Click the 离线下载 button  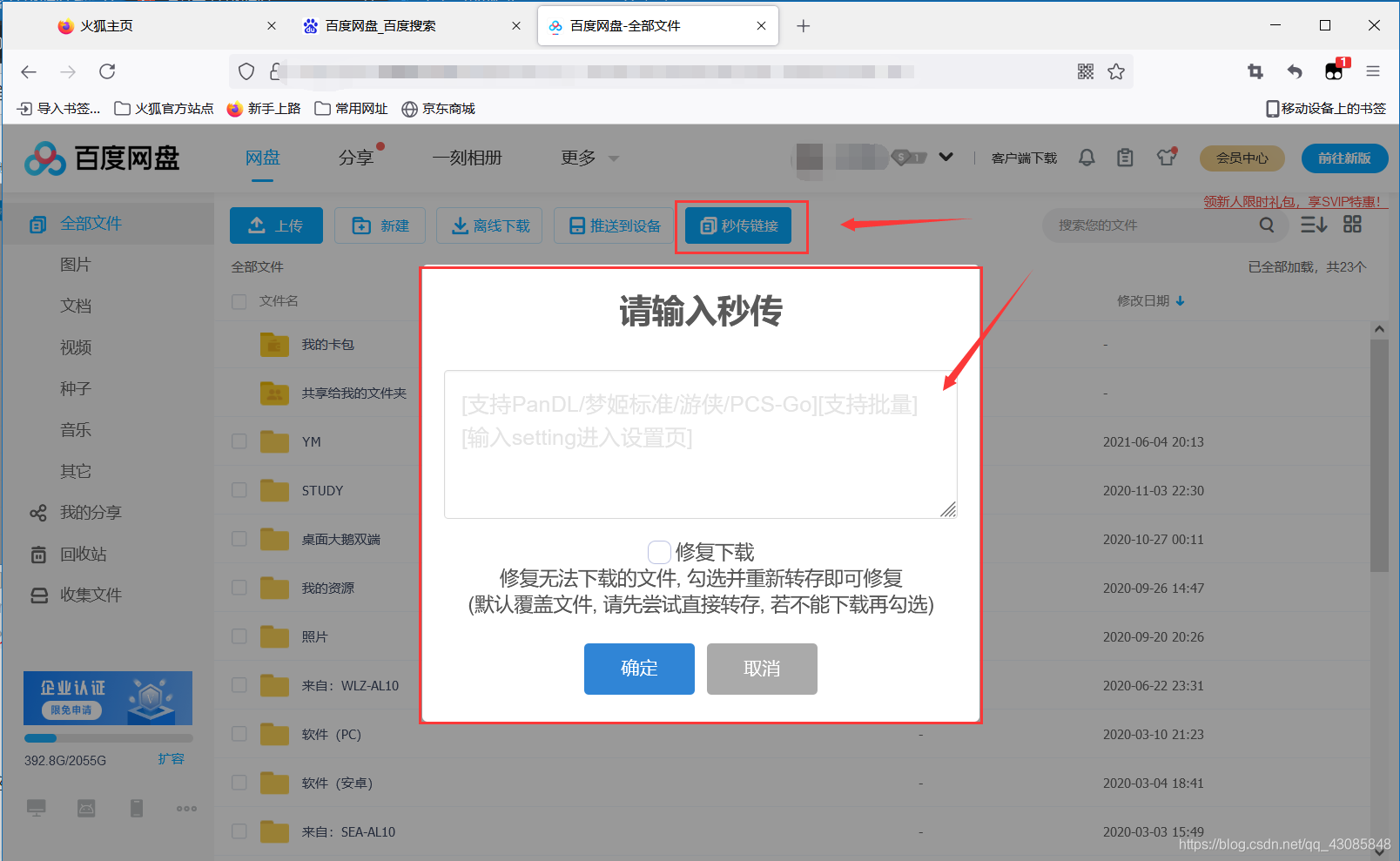point(489,225)
